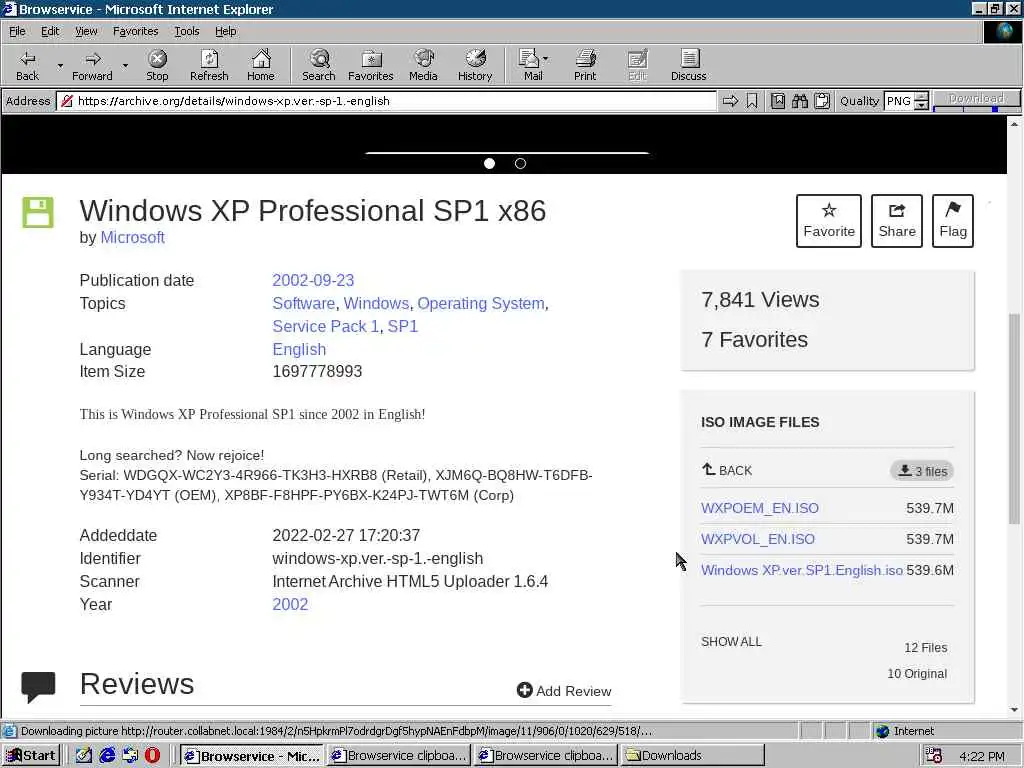The height and width of the screenshot is (768, 1024).
Task: Download WXPVOL_EN.ISO file
Action: click(x=758, y=539)
